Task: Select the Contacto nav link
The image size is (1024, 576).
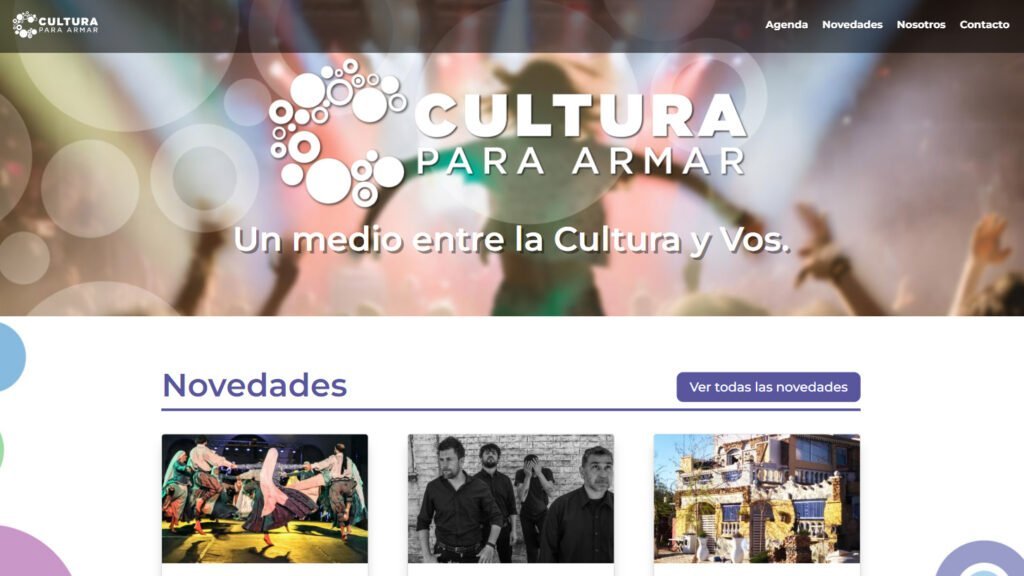Action: click(x=984, y=25)
